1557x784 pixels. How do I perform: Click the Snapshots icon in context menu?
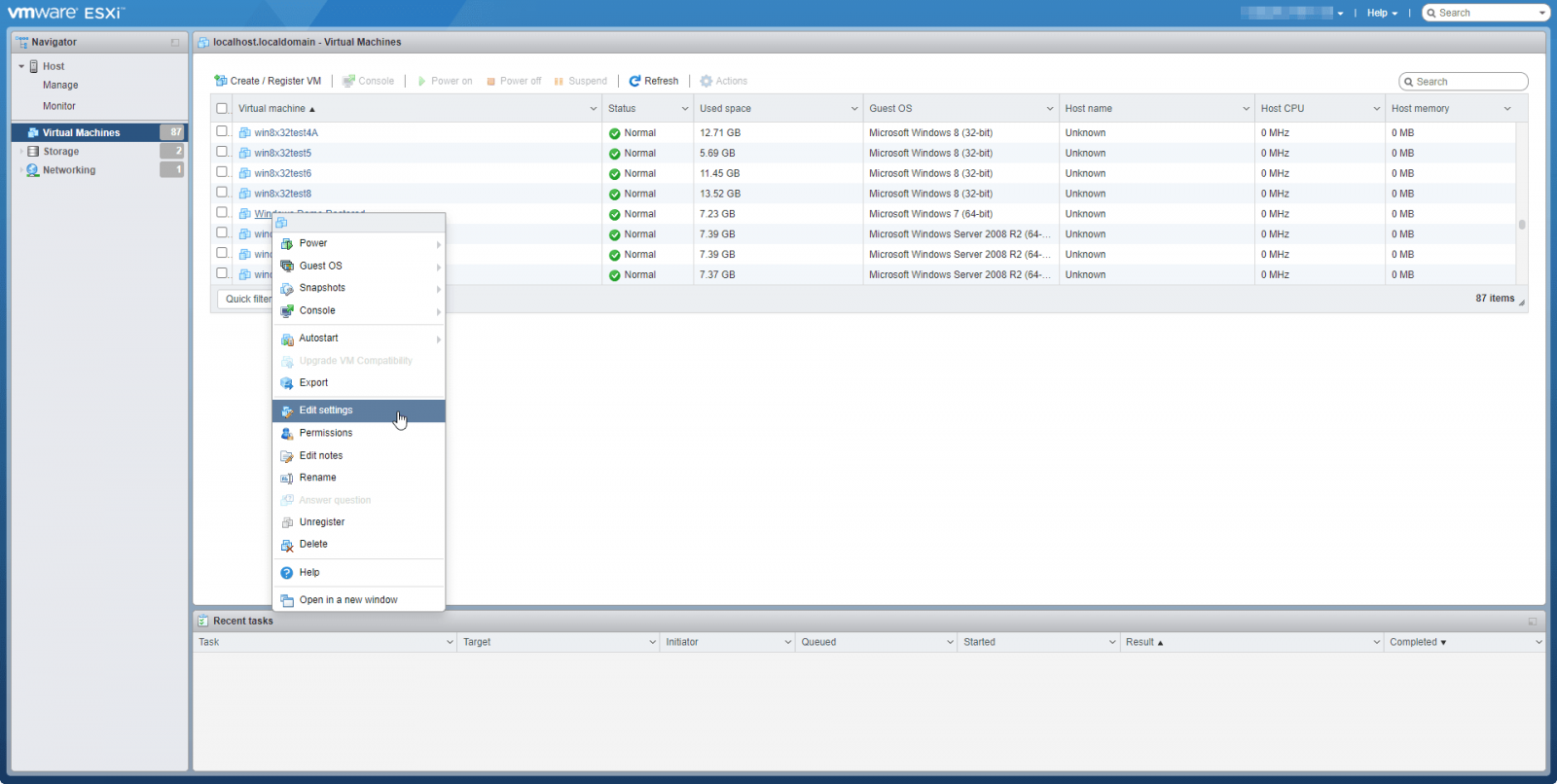click(287, 289)
